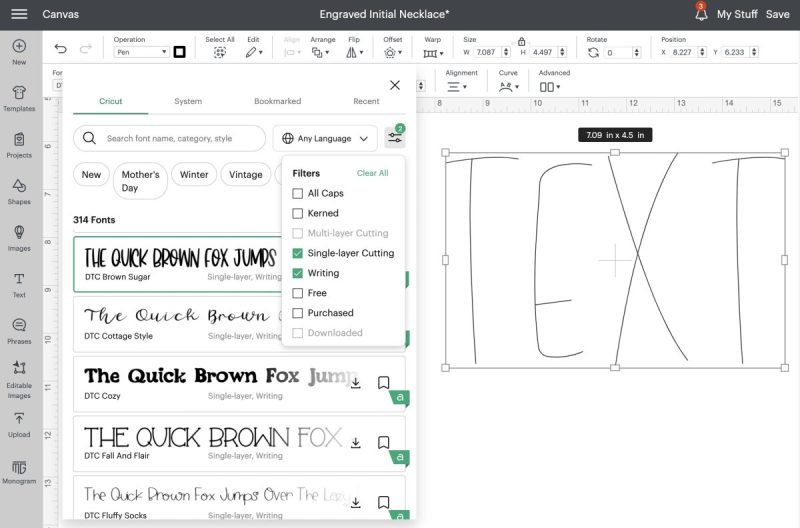Bookmark the DTC Fall And Flair font
The image size is (800, 528).
pos(384,442)
